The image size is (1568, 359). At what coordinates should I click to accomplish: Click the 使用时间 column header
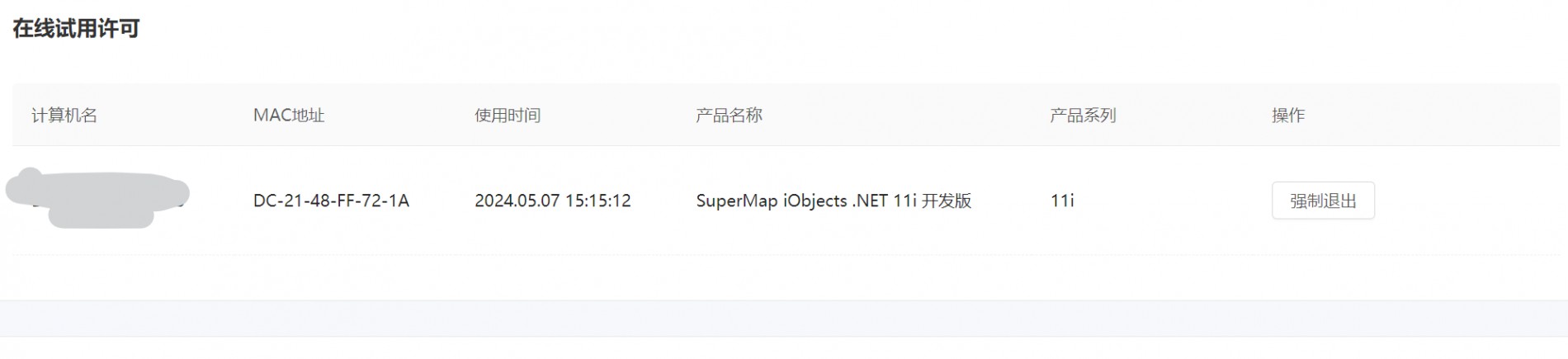coord(508,116)
